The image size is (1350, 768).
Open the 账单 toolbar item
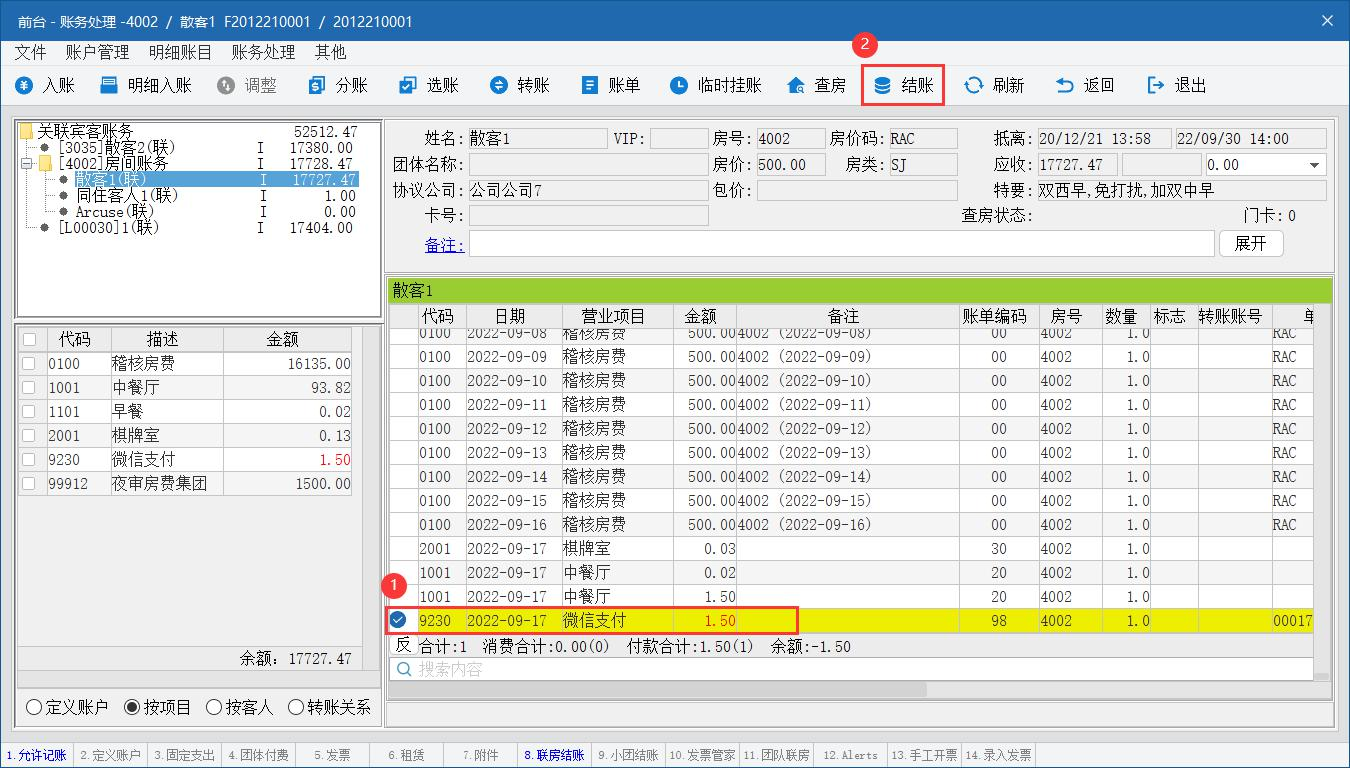coord(611,86)
